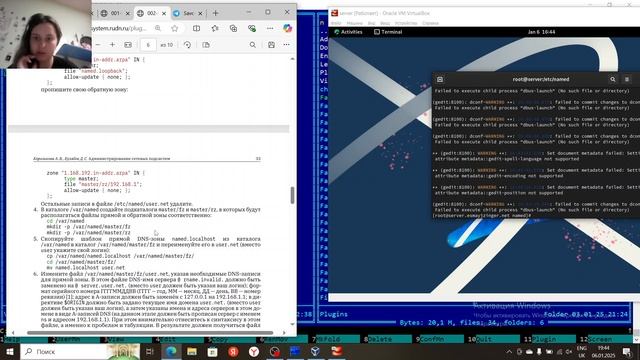Close the Telegram Saved tab
The width and height of the screenshot is (640, 360).
tap(200, 13)
